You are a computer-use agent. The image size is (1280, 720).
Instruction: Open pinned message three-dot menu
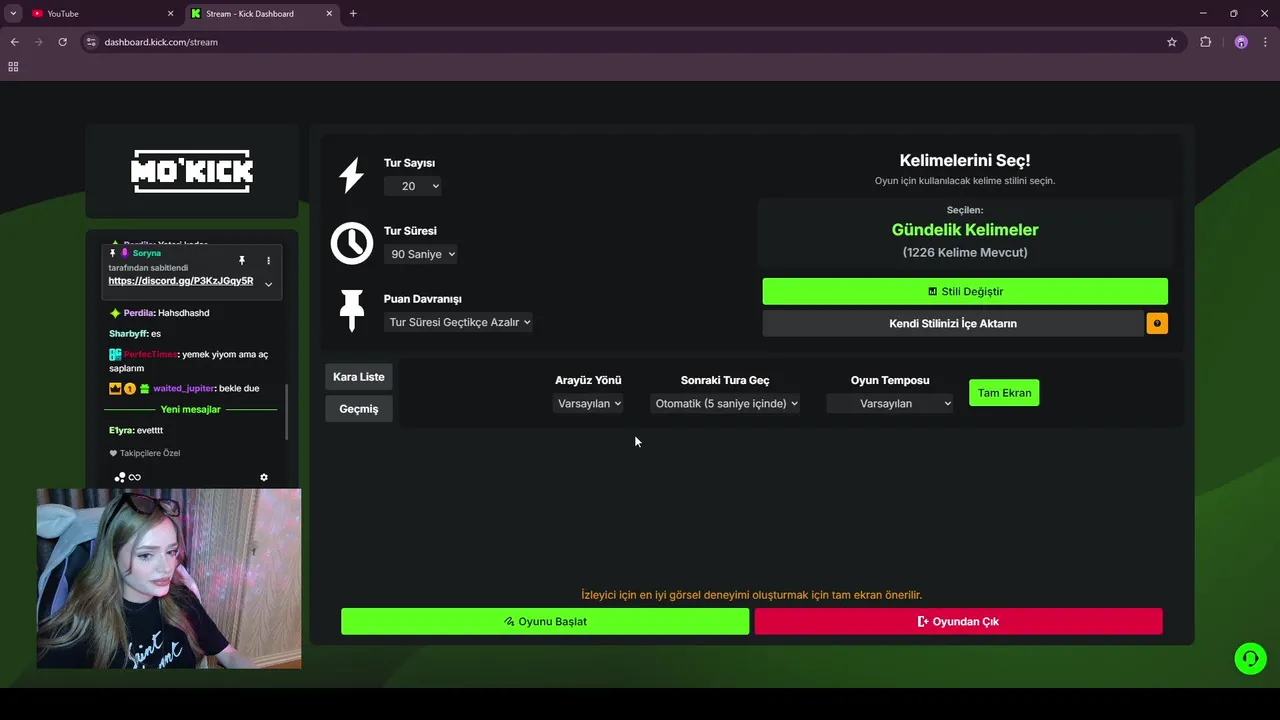tap(268, 261)
